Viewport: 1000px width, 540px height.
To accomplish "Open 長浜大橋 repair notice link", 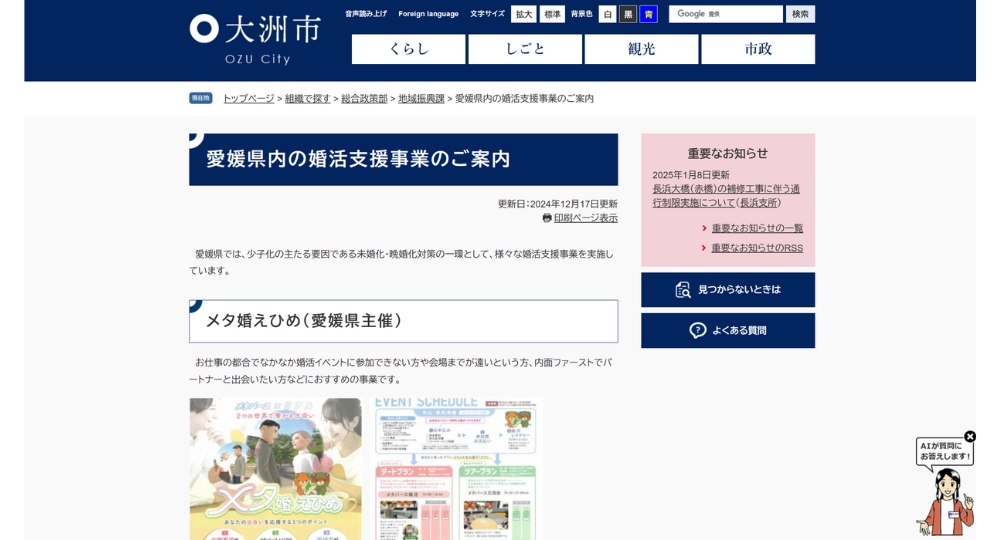I will coord(726,196).
